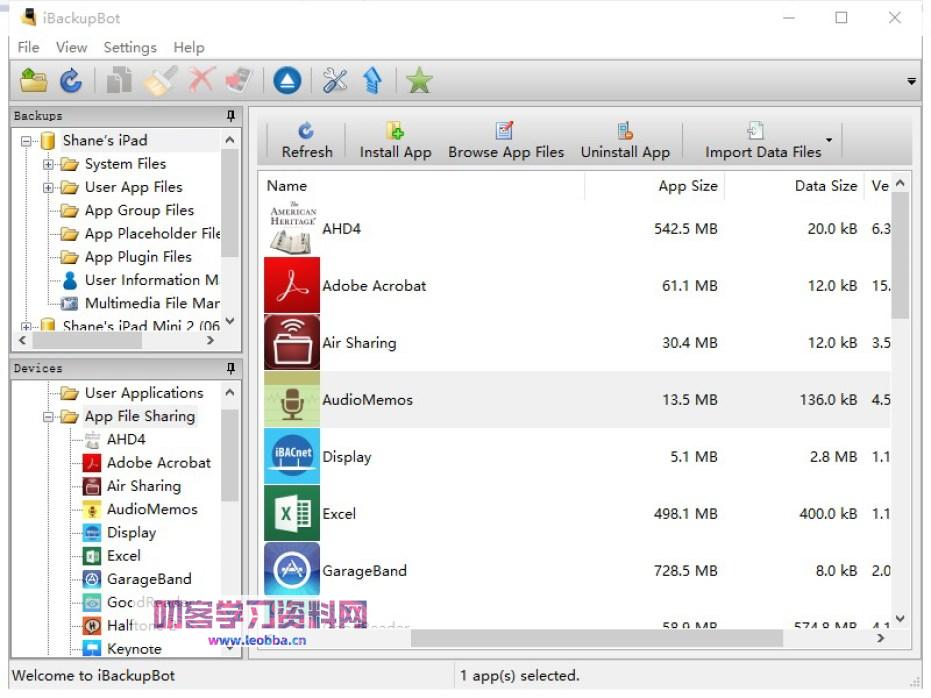Image resolution: width=931 pixels, height=698 pixels.
Task: Click the Shane's iPad database cylinder icon
Action: point(48,141)
